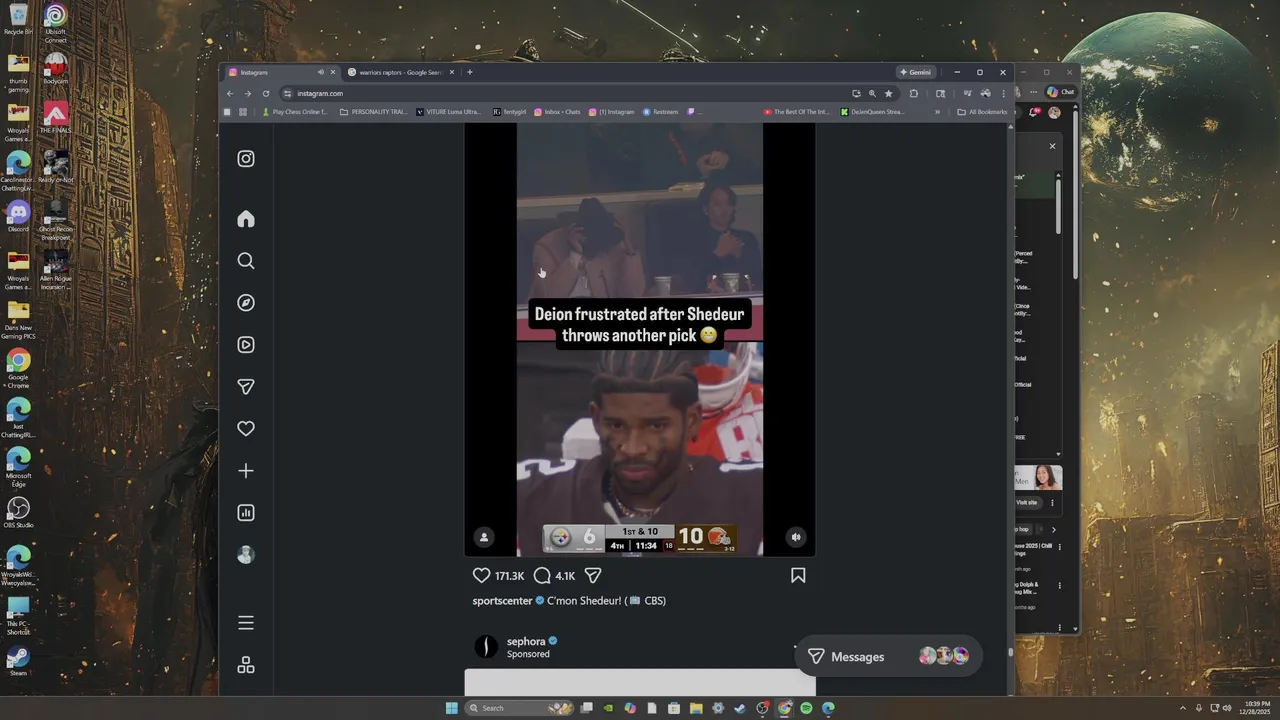Open the VITURE Luma Ultra bookmark
This screenshot has height=720, width=1280.
point(449,112)
